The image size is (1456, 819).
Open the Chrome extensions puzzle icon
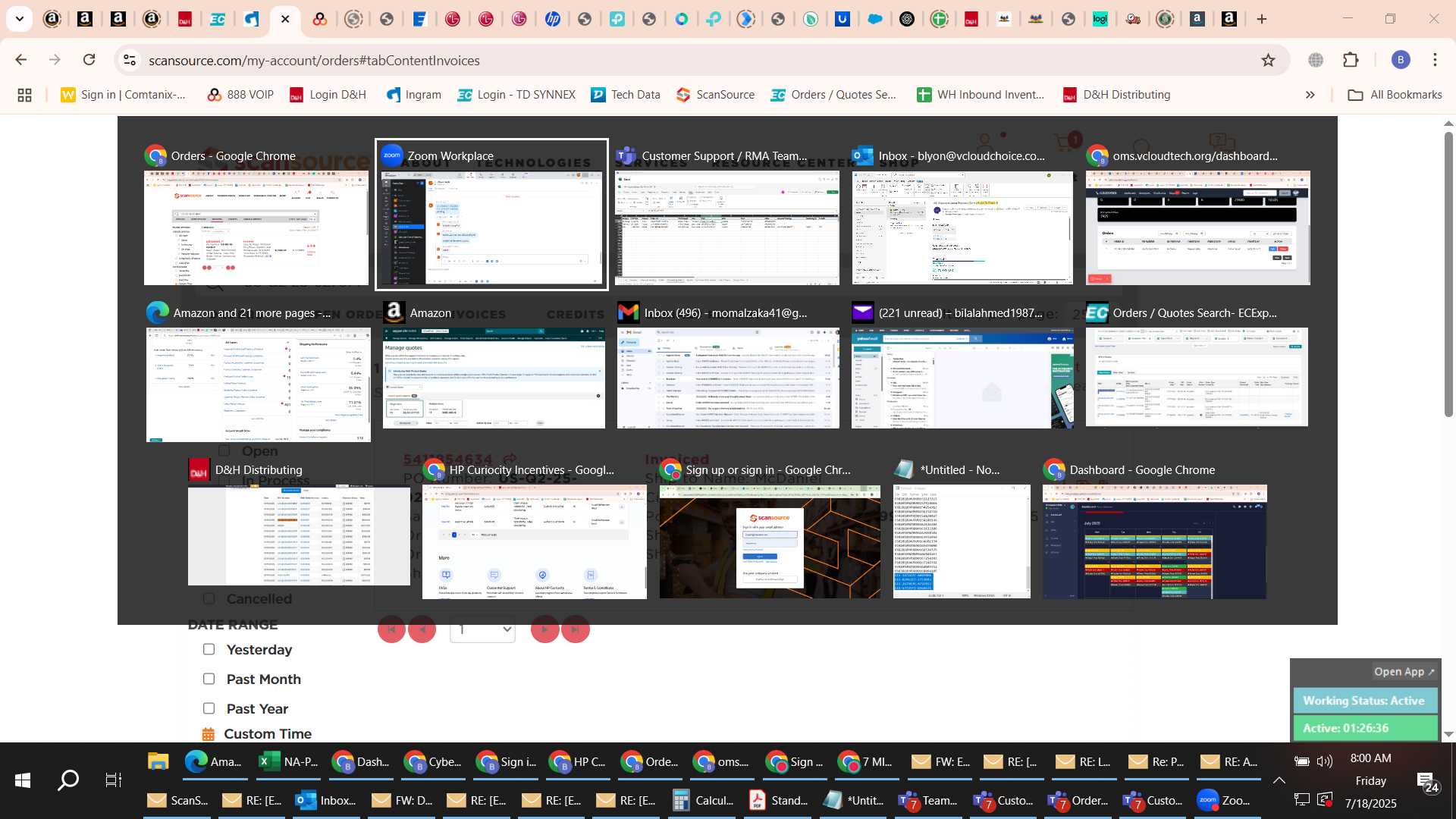1351,60
